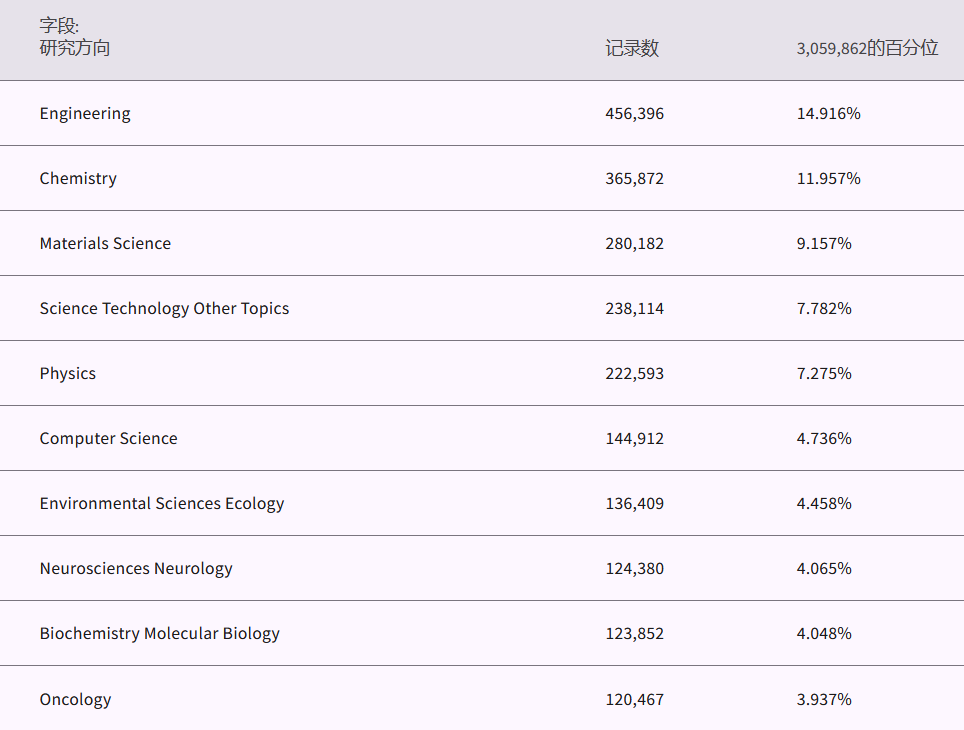Select Environmental Sciences Ecology
This screenshot has width=964, height=730.
pos(162,503)
